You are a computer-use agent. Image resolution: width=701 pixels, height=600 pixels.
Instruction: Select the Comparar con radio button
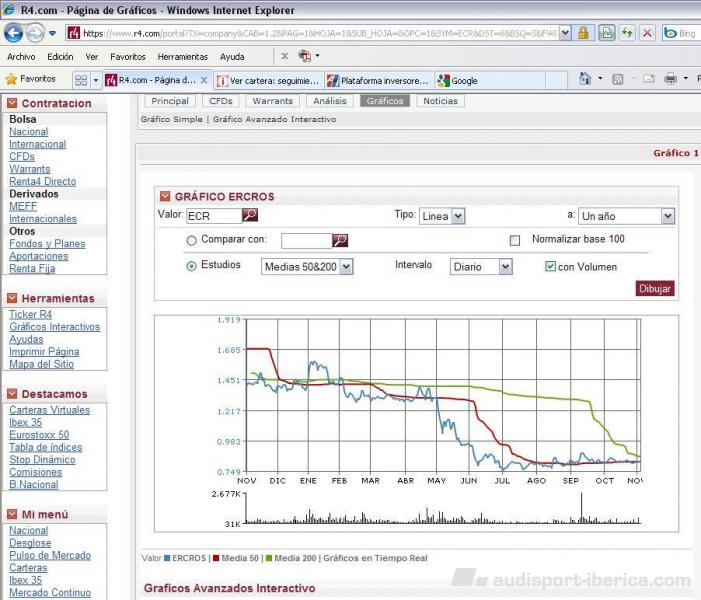191,241
